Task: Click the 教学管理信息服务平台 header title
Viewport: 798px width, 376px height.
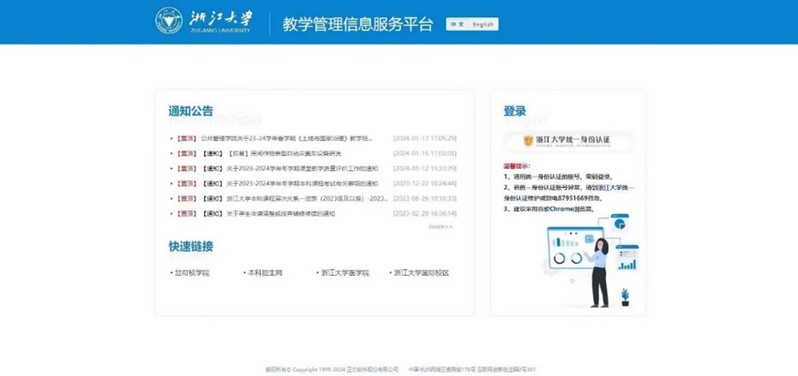Action: (x=358, y=24)
